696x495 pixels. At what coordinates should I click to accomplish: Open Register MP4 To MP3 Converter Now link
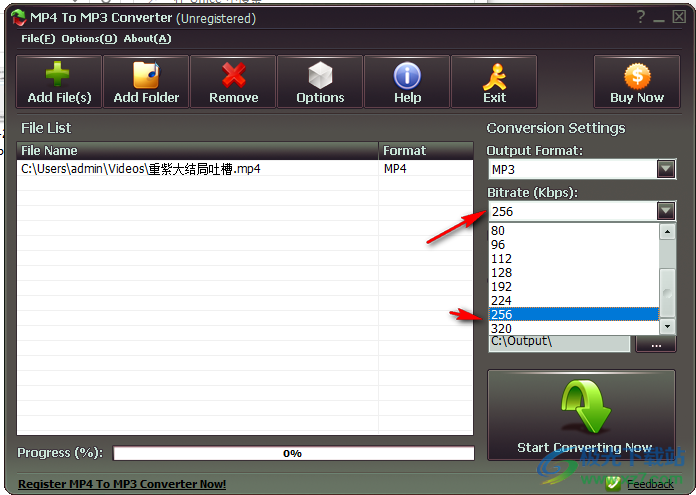pos(122,484)
